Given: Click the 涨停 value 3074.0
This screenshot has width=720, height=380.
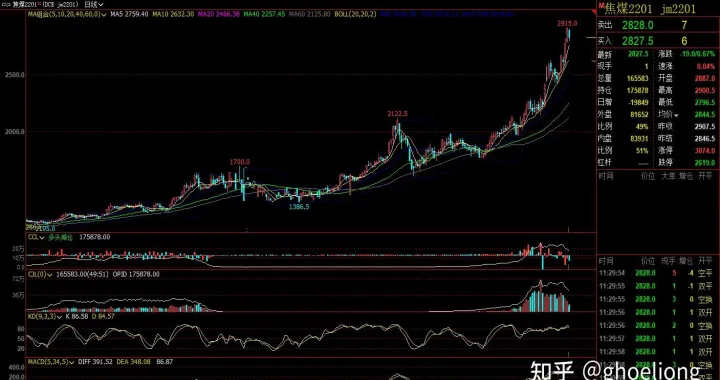Looking at the screenshot, I should tap(705, 151).
